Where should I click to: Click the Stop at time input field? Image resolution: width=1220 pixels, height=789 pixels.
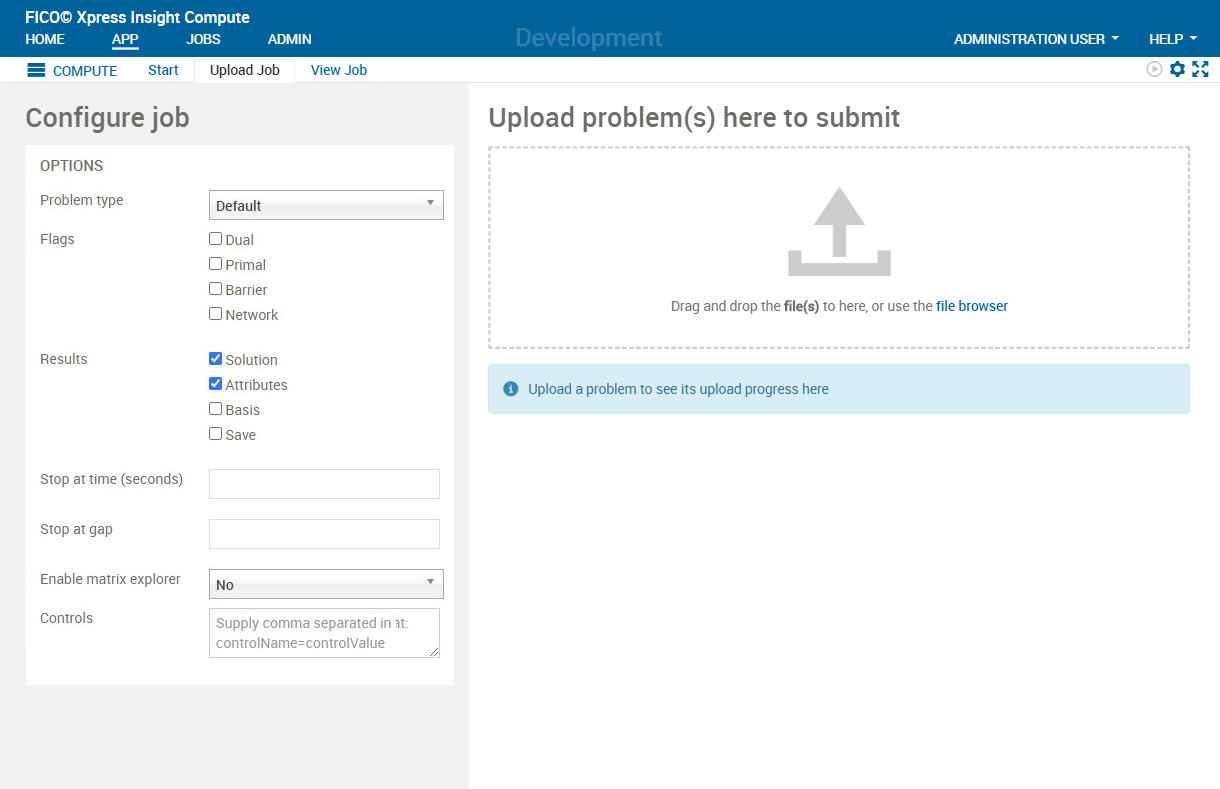(x=324, y=484)
